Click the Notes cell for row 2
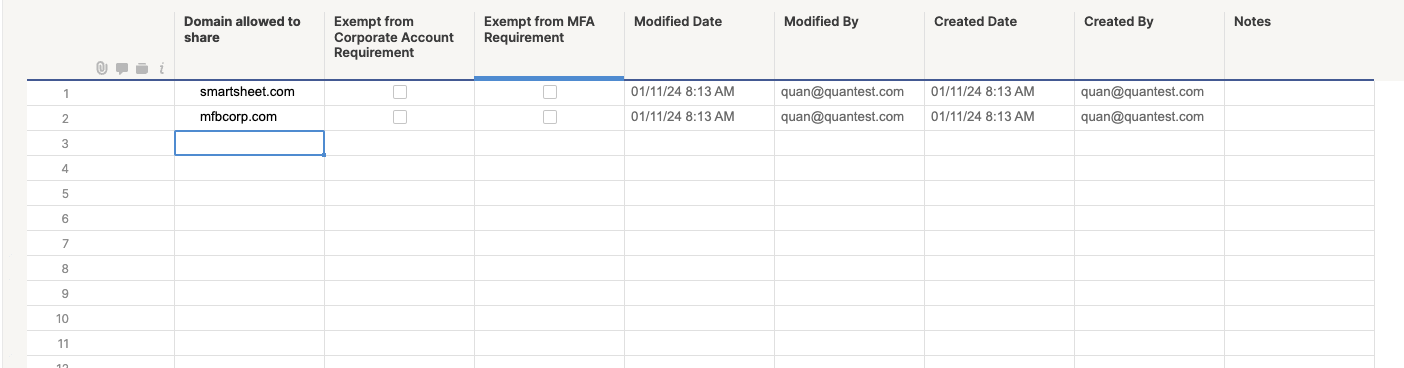This screenshot has width=1404, height=368. [1299, 117]
